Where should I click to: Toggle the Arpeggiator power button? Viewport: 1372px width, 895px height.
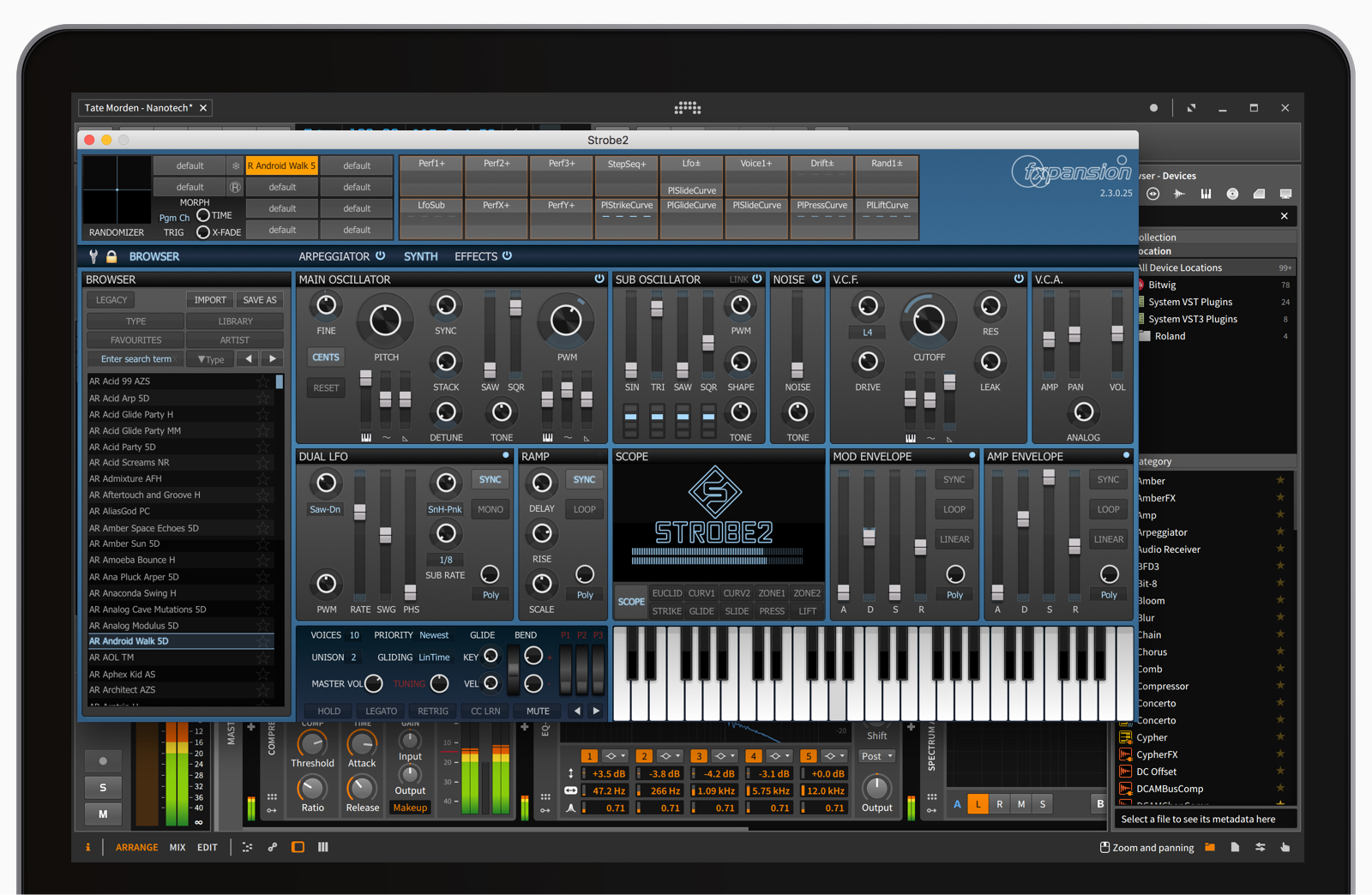click(x=380, y=255)
